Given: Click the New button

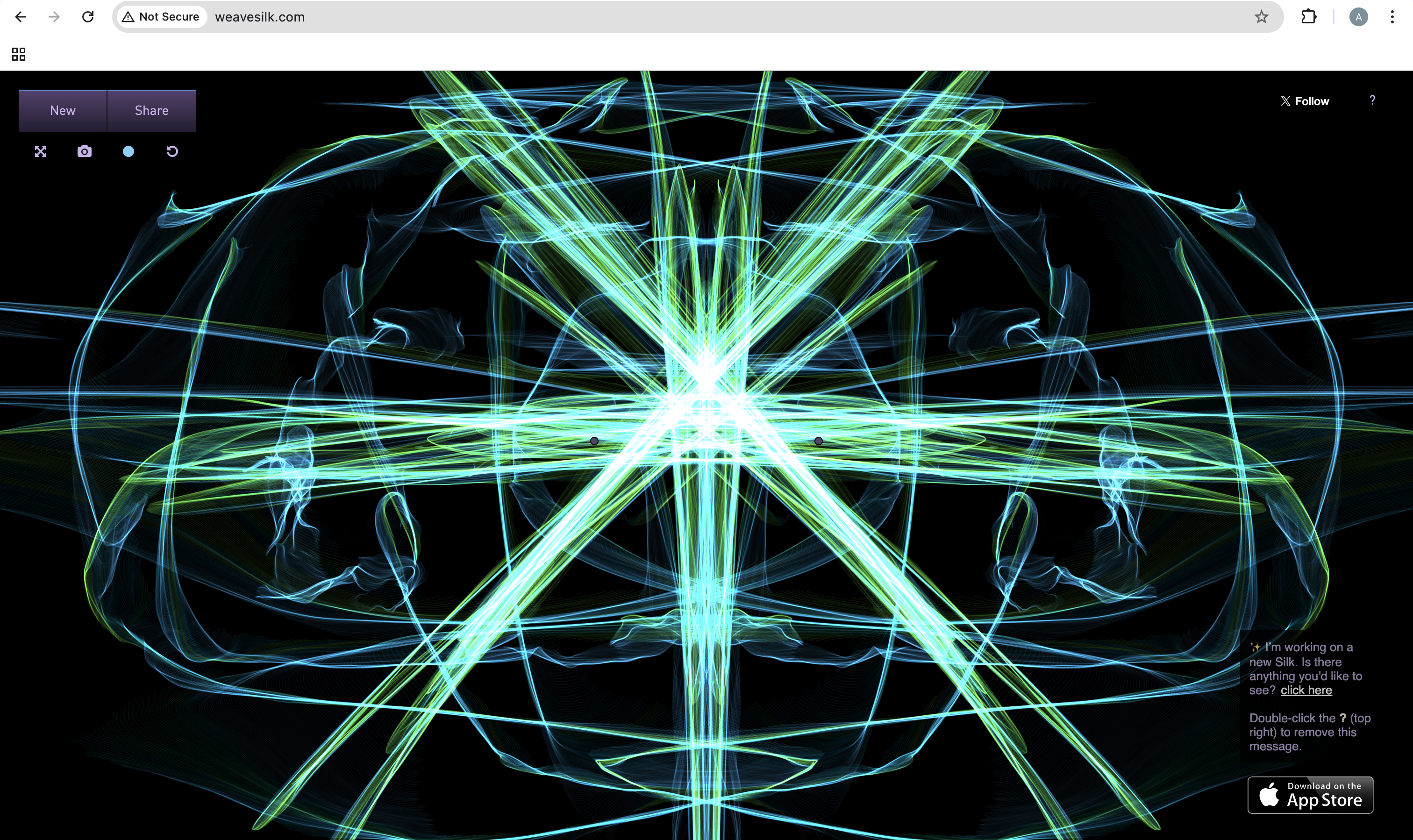Looking at the screenshot, I should pos(62,110).
